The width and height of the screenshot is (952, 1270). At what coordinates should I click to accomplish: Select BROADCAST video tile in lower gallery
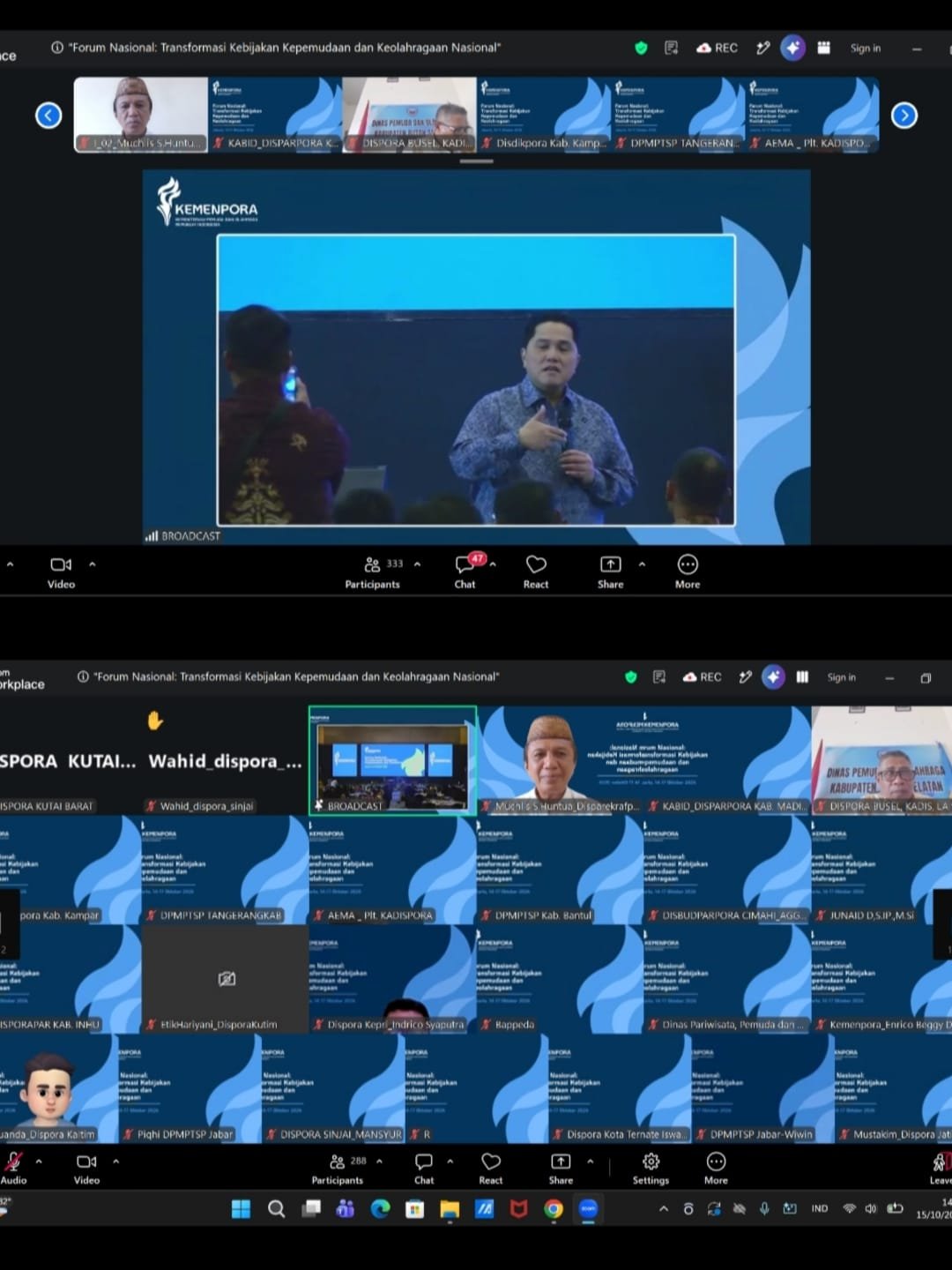coord(393,759)
